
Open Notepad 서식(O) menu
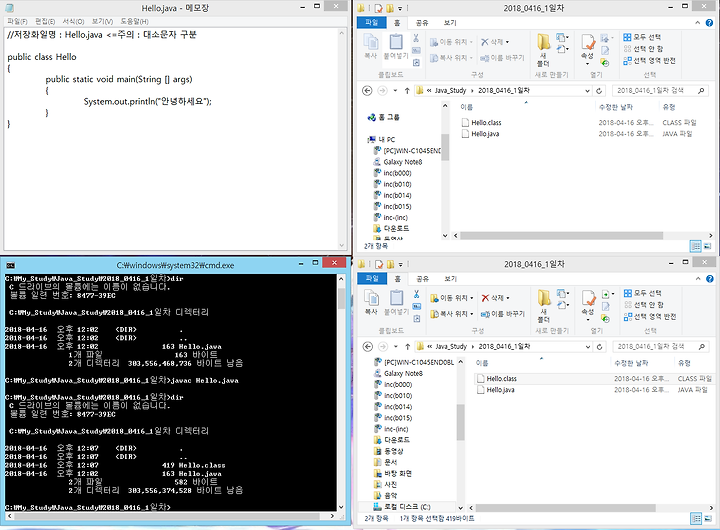tap(73, 22)
